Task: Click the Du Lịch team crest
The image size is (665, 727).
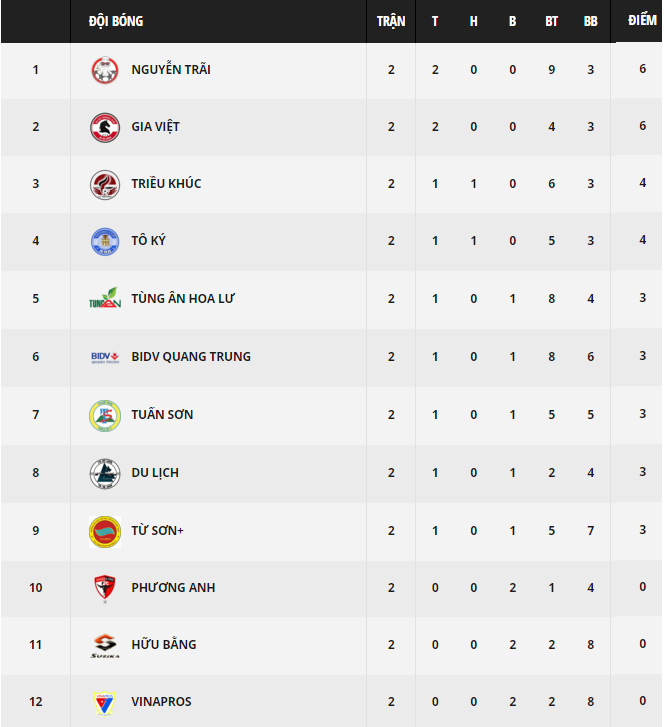Action: 105,473
